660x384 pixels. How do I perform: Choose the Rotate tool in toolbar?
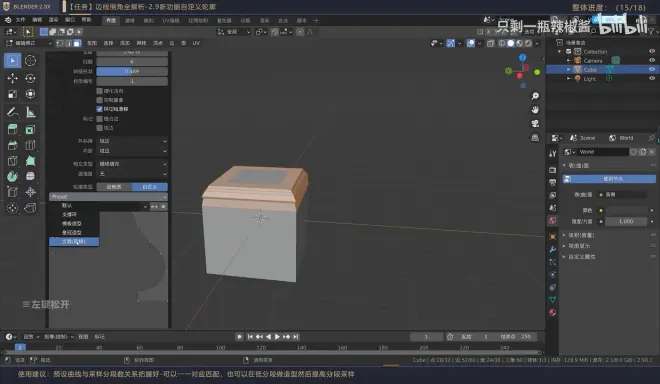(30, 78)
